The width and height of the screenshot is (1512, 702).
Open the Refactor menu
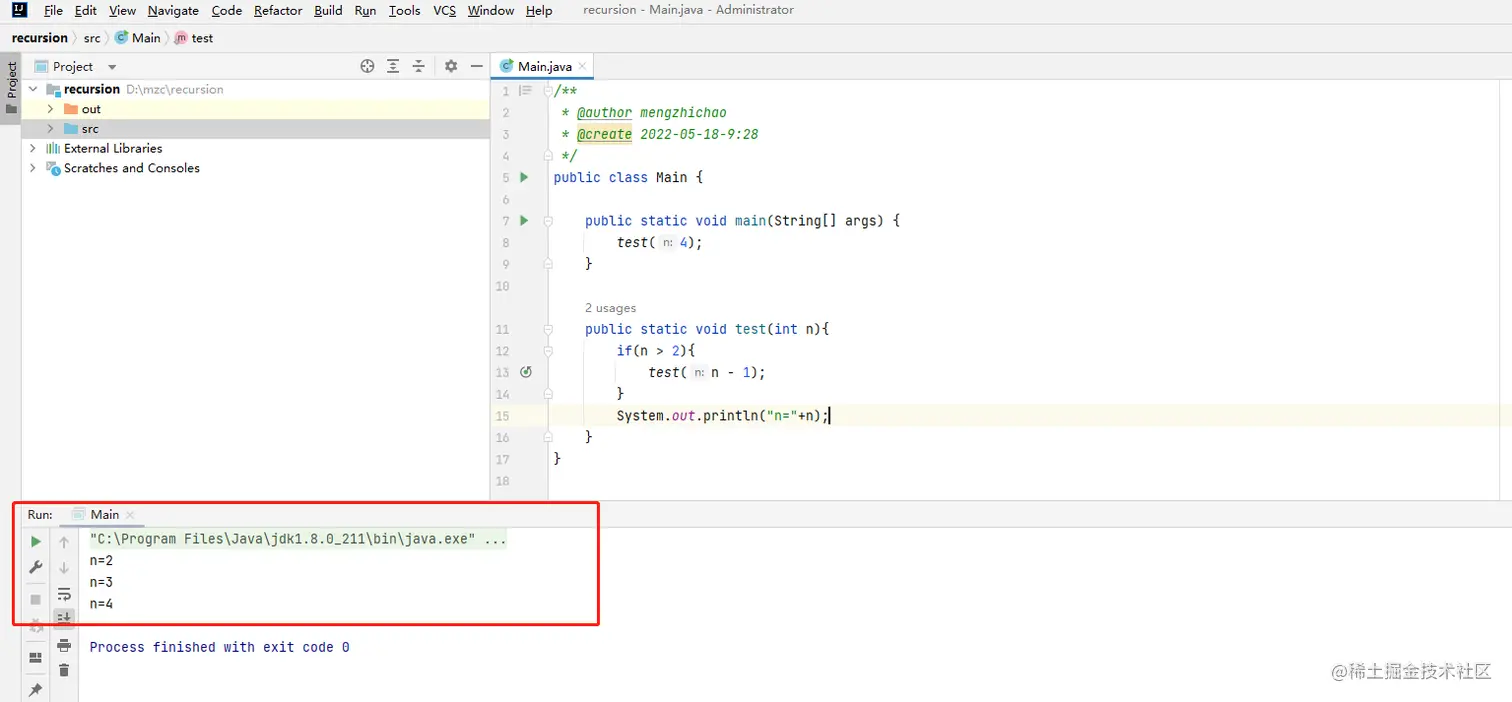point(278,10)
